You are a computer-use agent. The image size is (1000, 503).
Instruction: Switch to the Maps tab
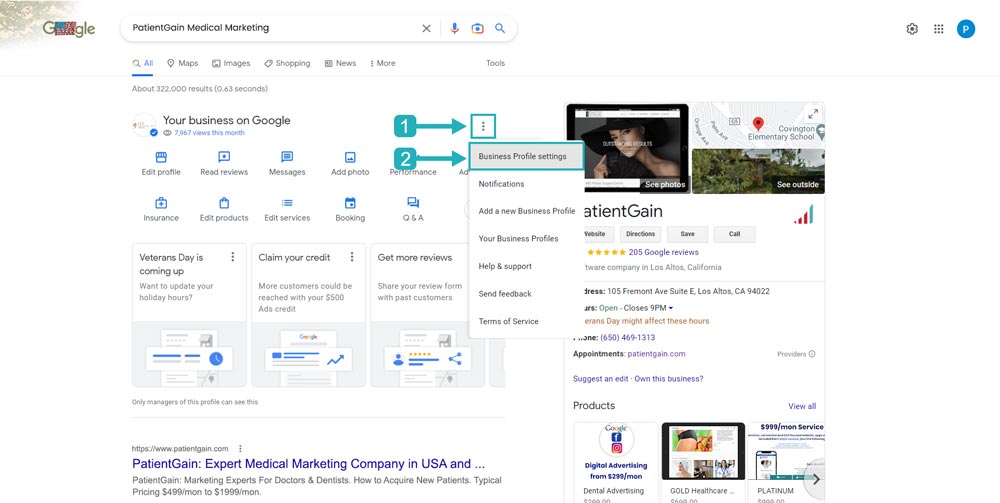coord(182,63)
